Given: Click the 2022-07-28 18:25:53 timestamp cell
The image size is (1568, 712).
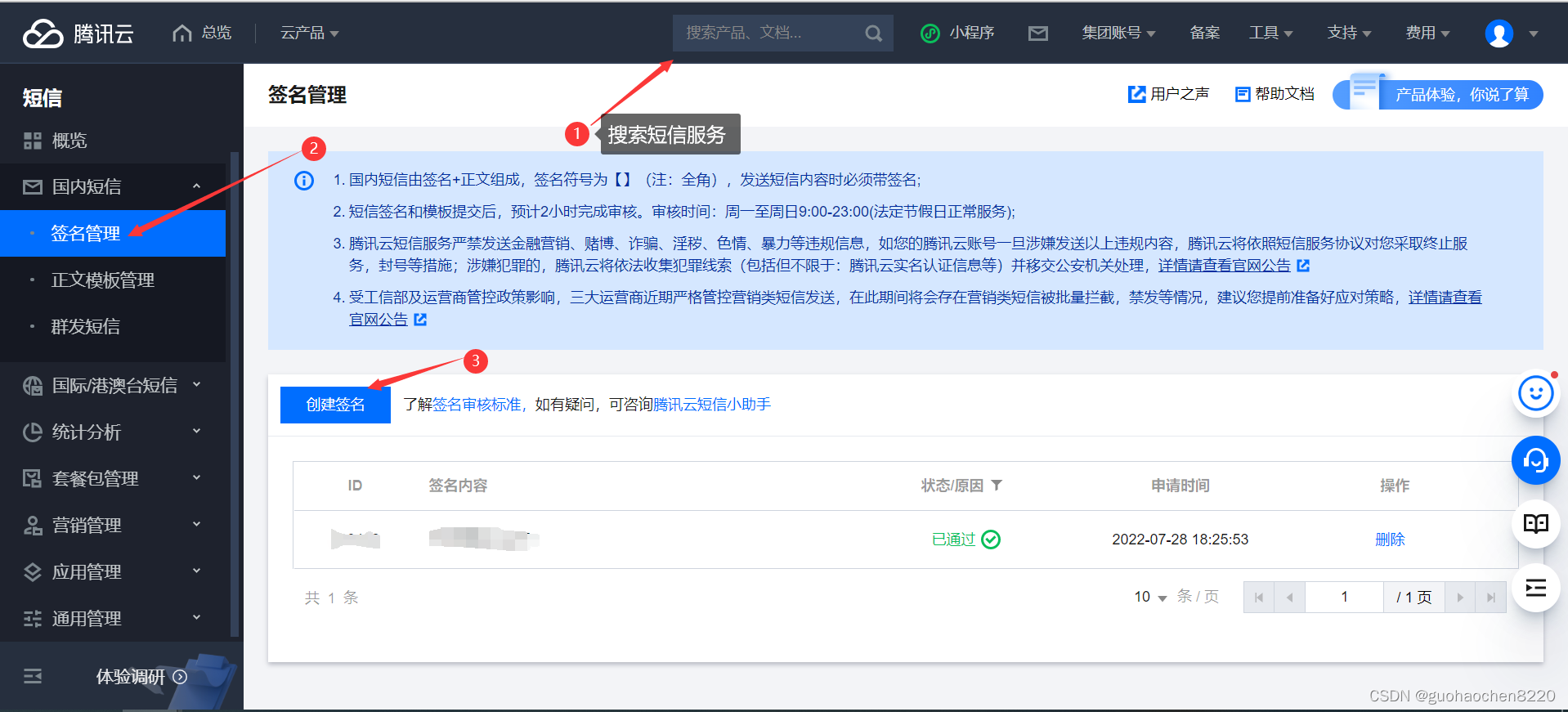Looking at the screenshot, I should coord(1180,540).
